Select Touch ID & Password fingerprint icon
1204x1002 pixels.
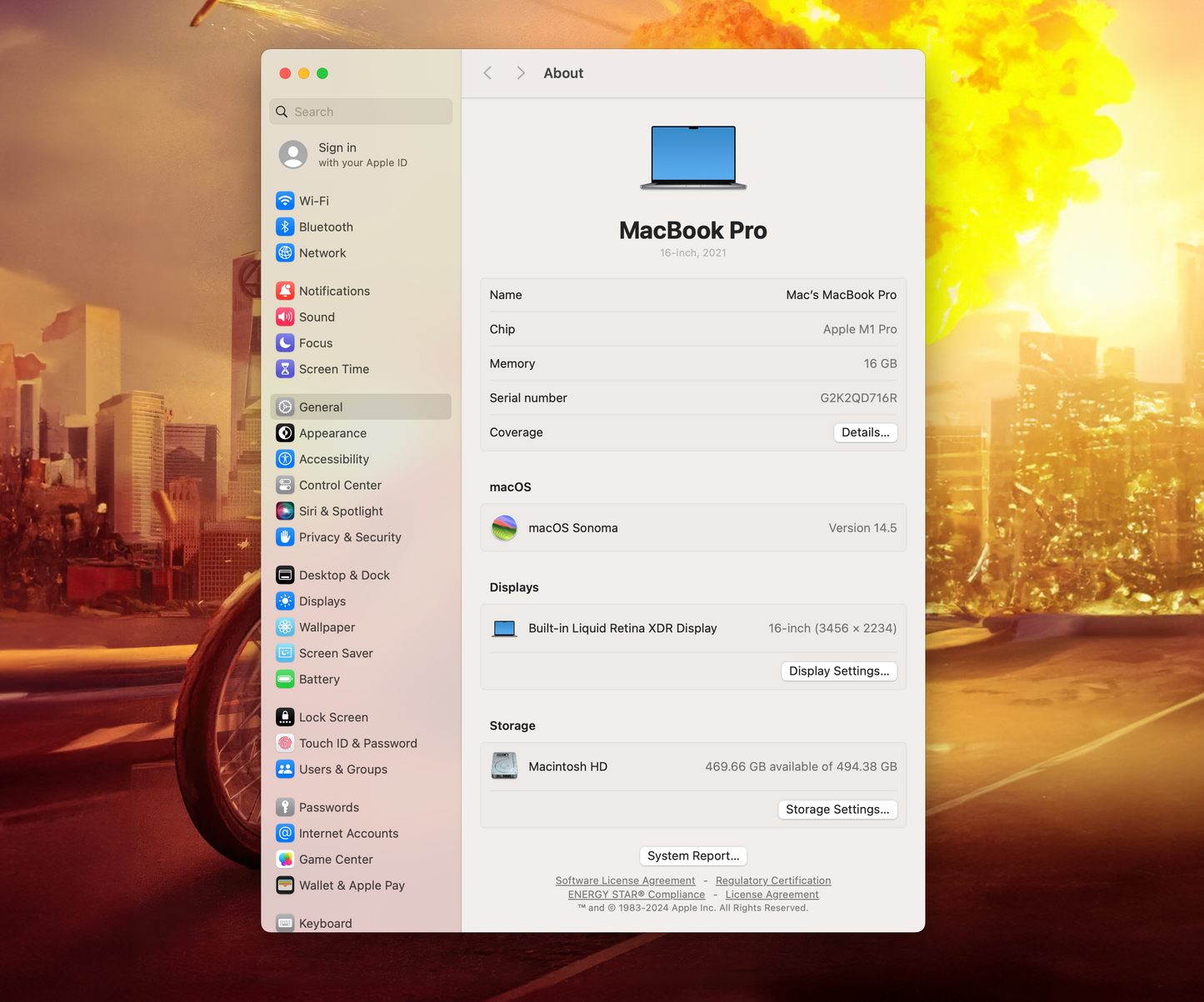tap(285, 743)
